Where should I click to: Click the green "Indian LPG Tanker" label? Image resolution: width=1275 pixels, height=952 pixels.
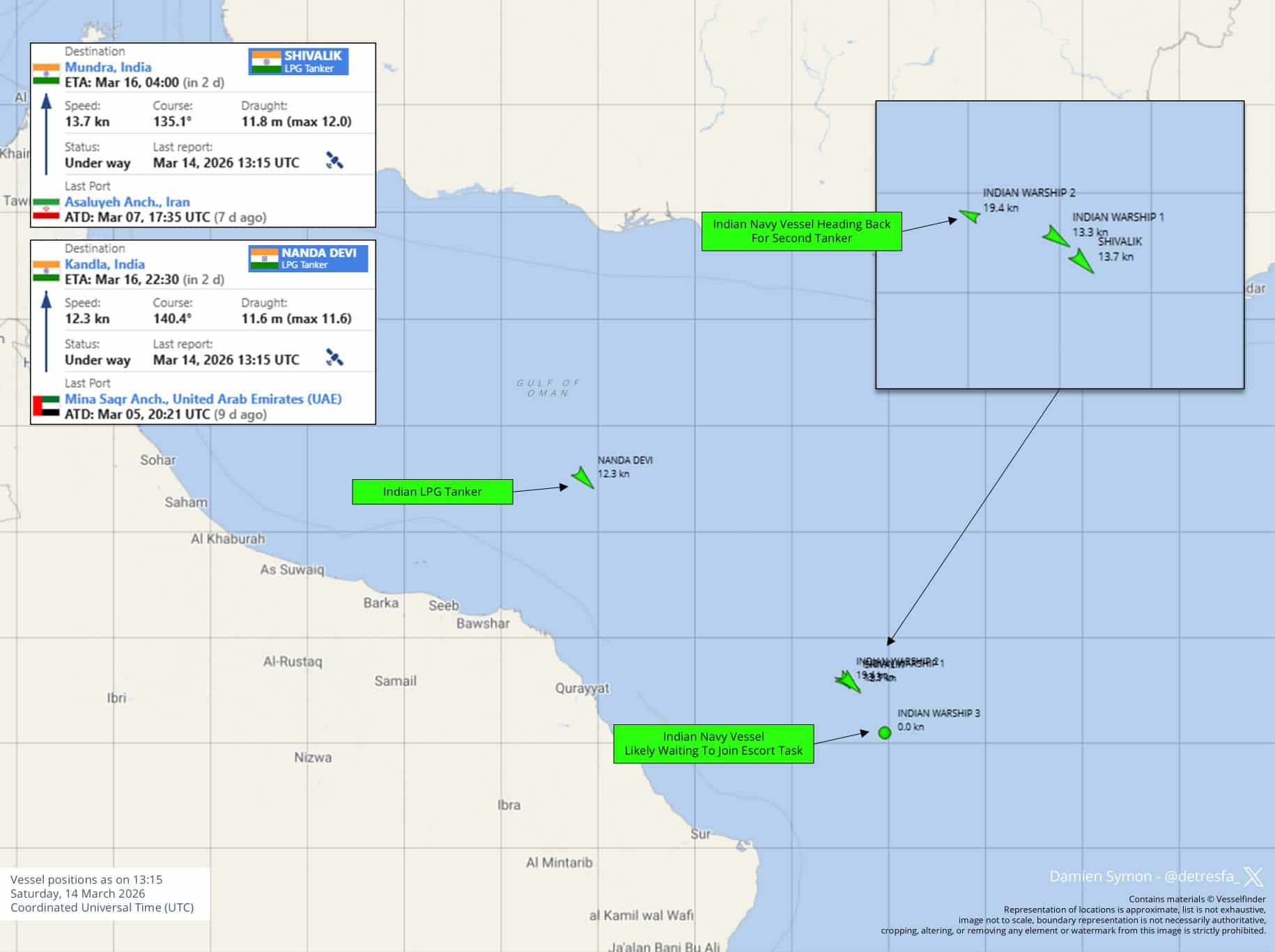432,492
